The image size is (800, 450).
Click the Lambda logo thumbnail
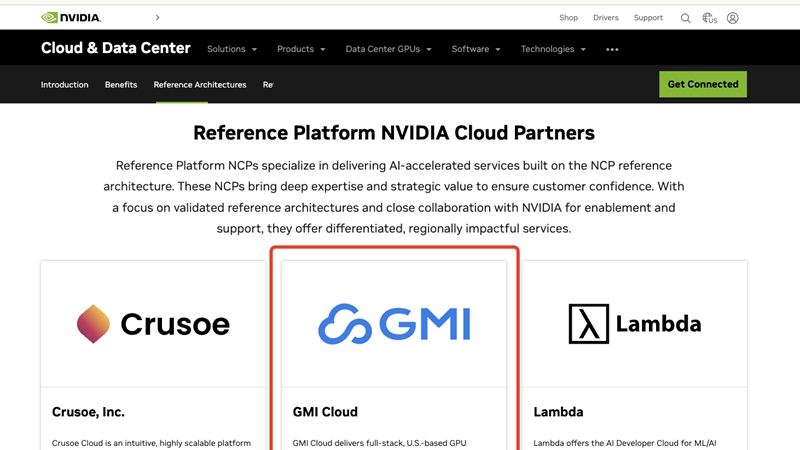[635, 324]
